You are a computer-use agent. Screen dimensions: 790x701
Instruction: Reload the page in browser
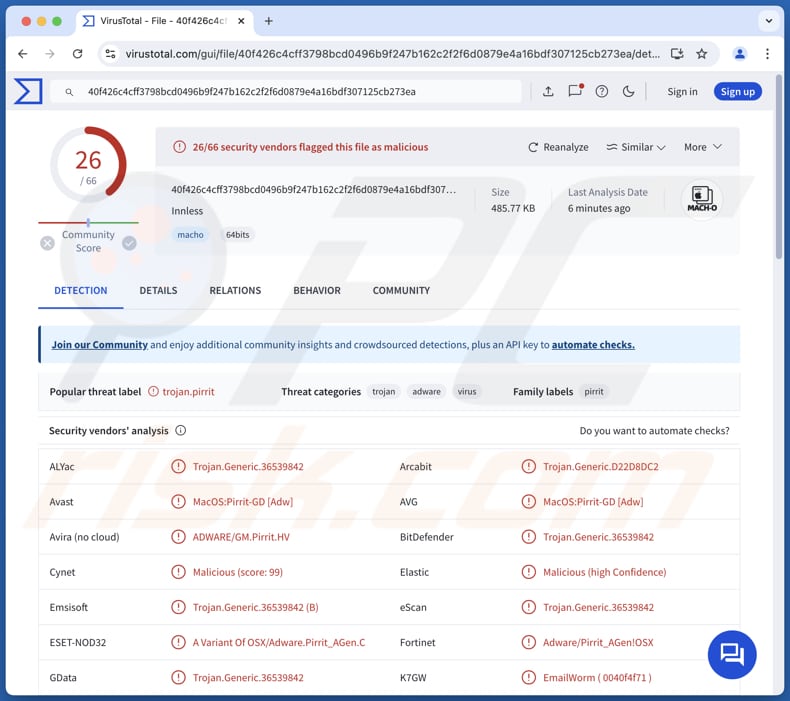(77, 53)
